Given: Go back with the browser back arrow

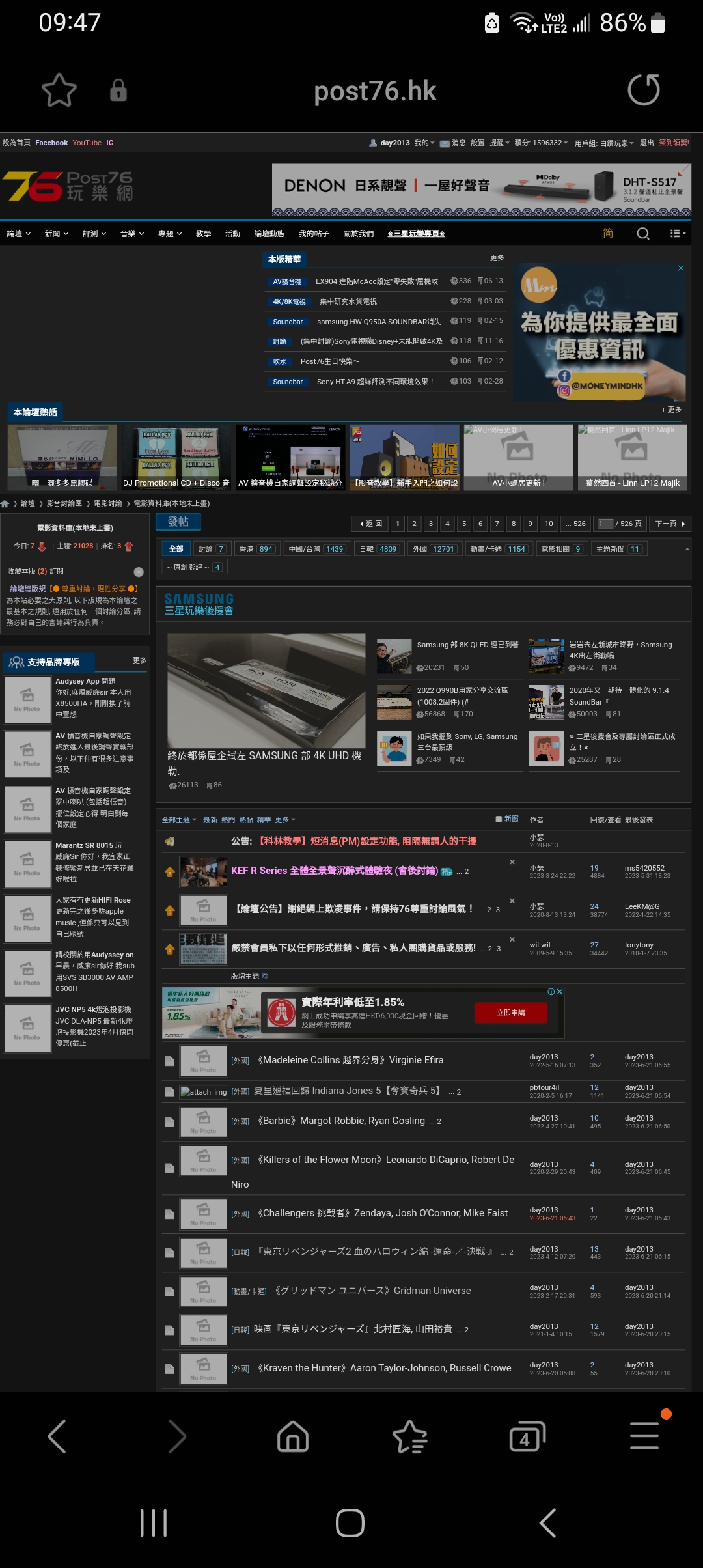Looking at the screenshot, I should tap(57, 1436).
